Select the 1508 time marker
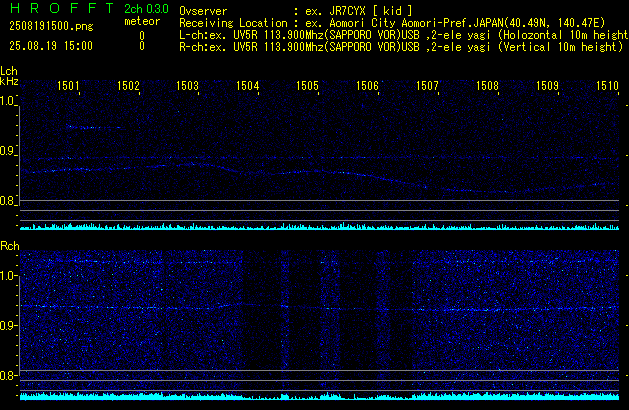This screenshot has height=410, width=629. tap(487, 86)
